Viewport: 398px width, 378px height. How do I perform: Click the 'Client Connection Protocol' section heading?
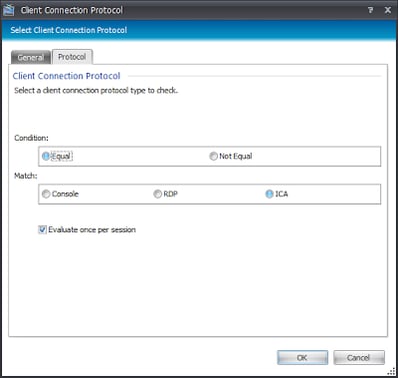pos(66,76)
